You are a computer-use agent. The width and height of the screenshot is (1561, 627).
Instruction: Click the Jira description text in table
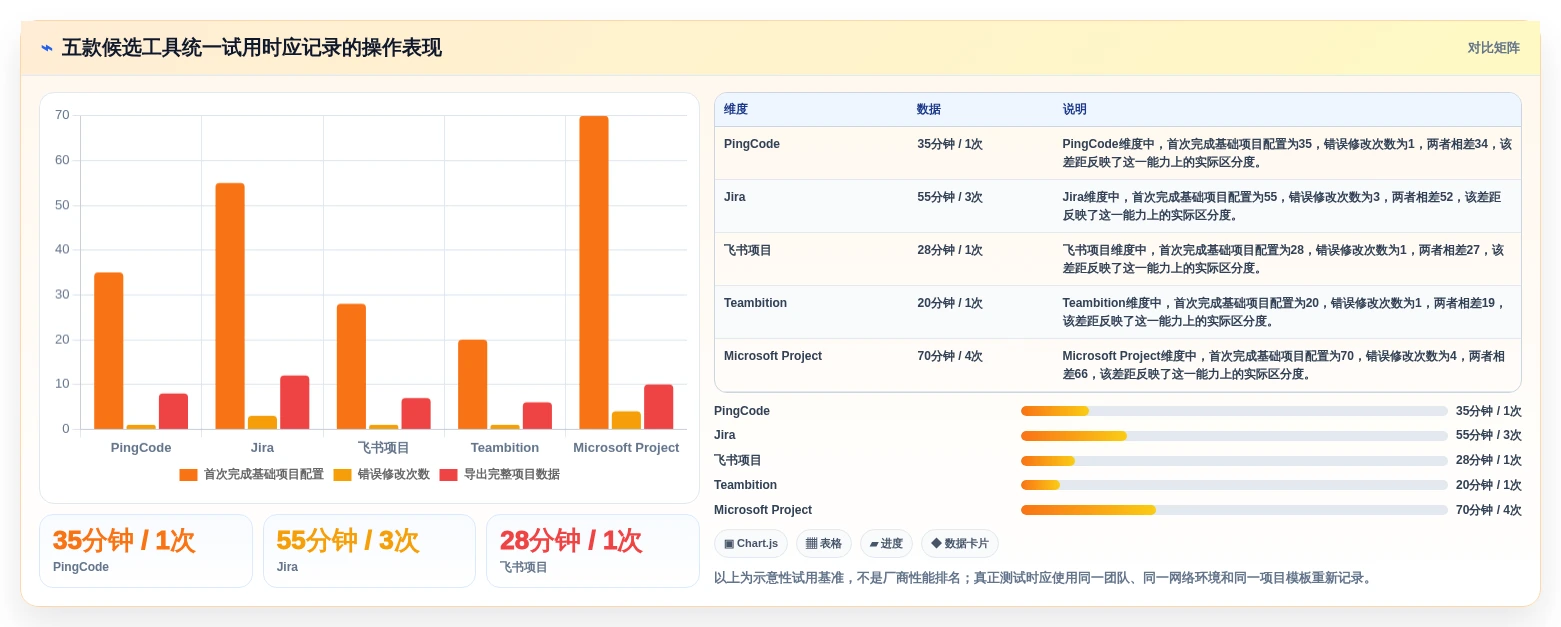pos(1282,206)
